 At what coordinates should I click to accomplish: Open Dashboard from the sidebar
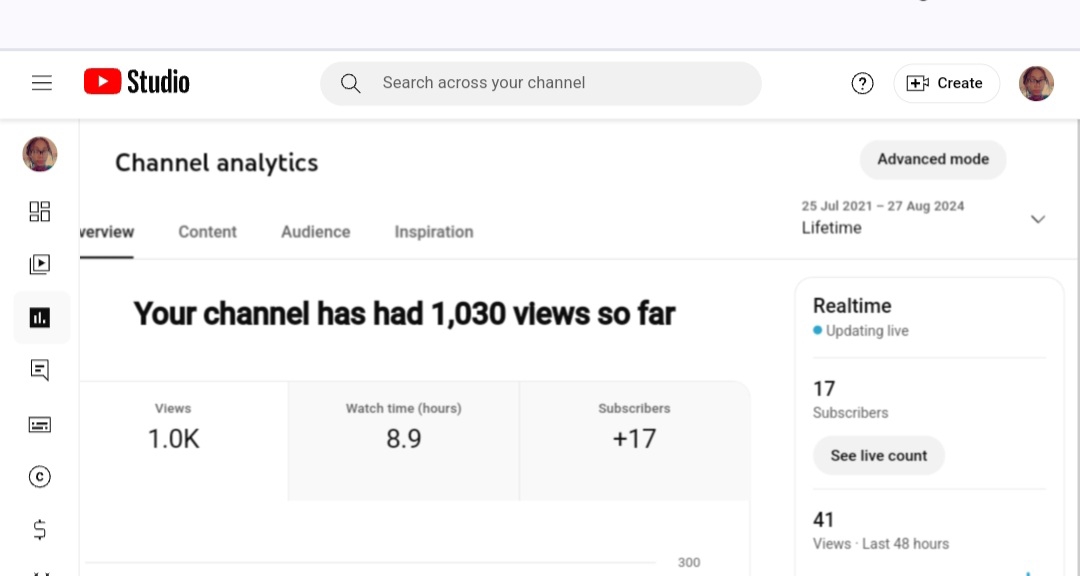[40, 211]
